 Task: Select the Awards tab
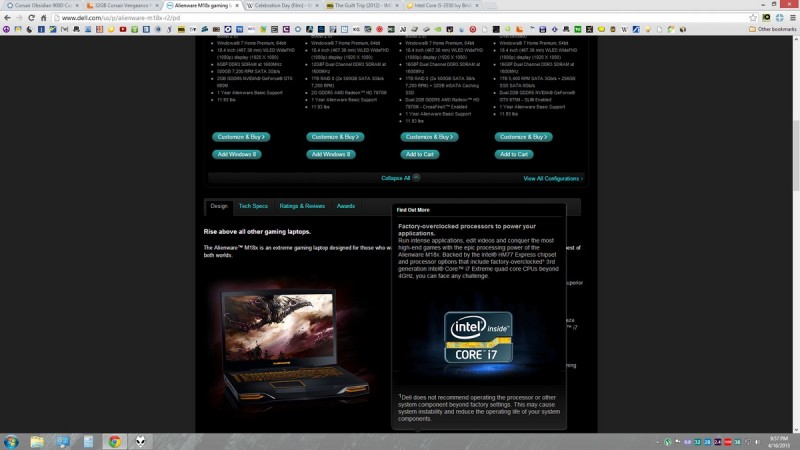tap(346, 206)
